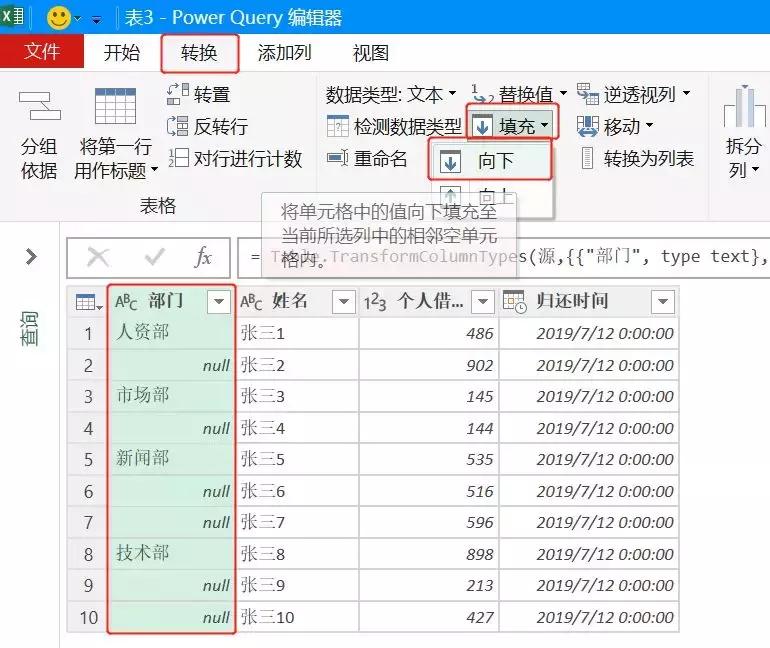The height and width of the screenshot is (648, 770).
Task: Click the ABC type icon of 姓名 column
Action: (x=251, y=302)
